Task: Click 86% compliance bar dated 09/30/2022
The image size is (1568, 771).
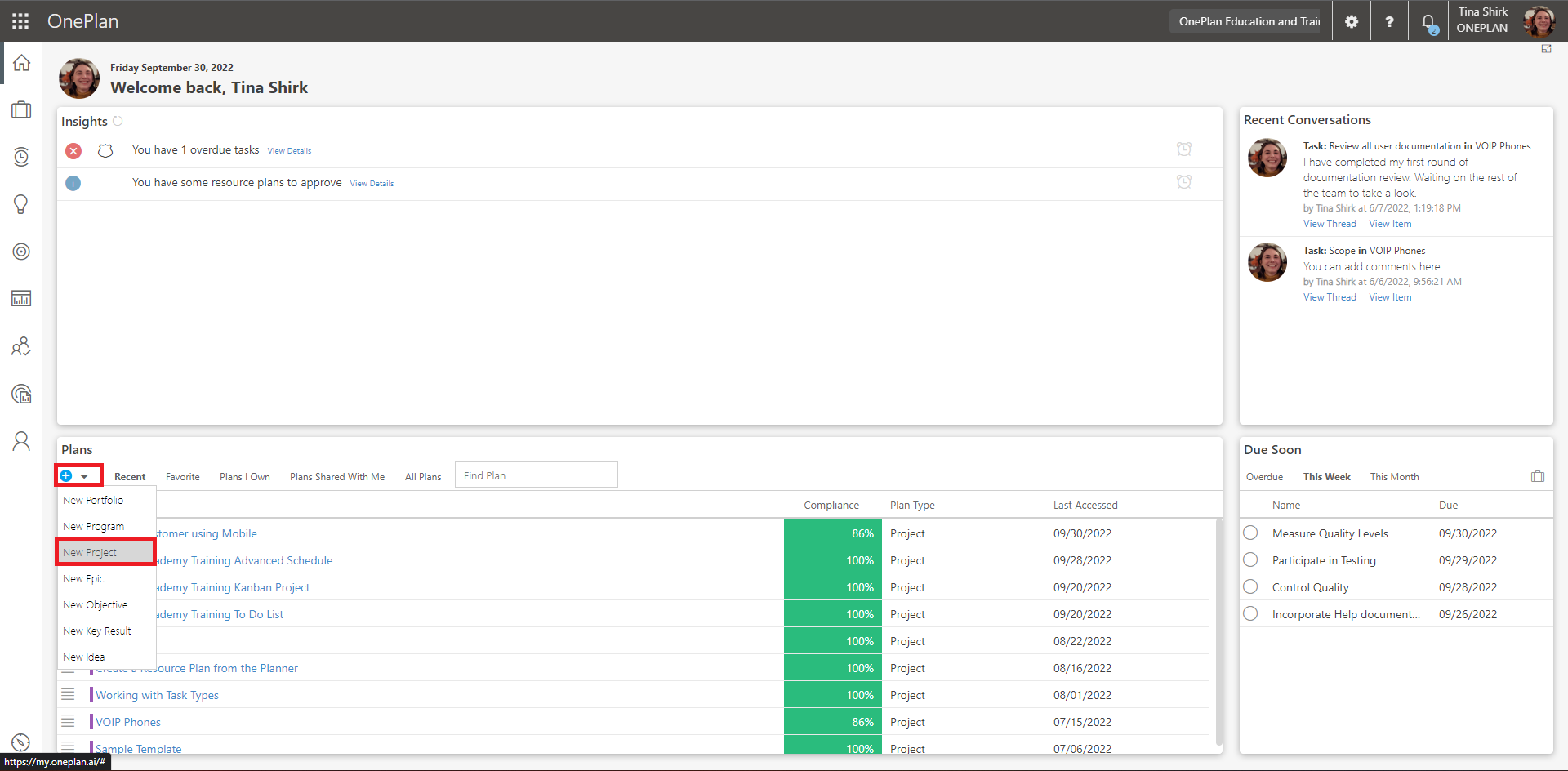Action: click(833, 533)
